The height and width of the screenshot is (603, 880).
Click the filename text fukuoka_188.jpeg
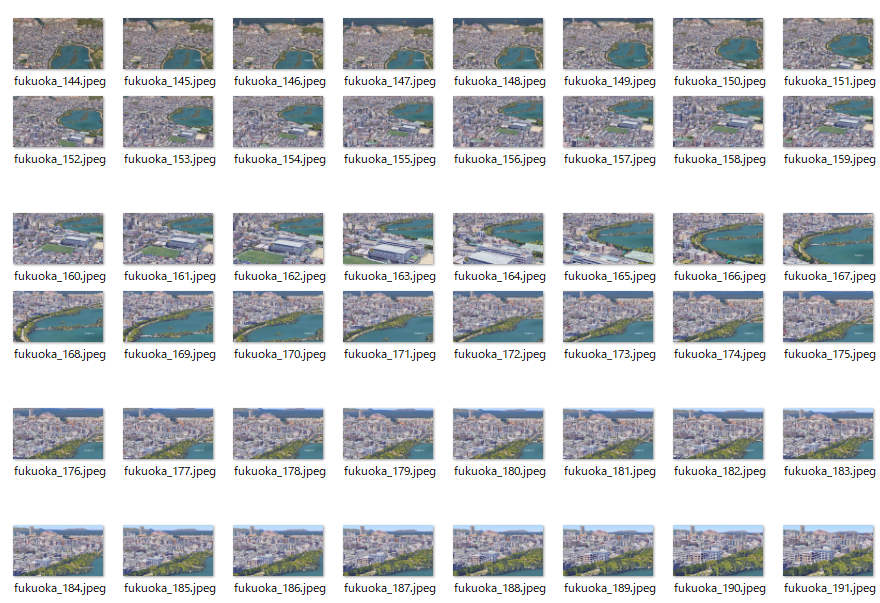(499, 588)
